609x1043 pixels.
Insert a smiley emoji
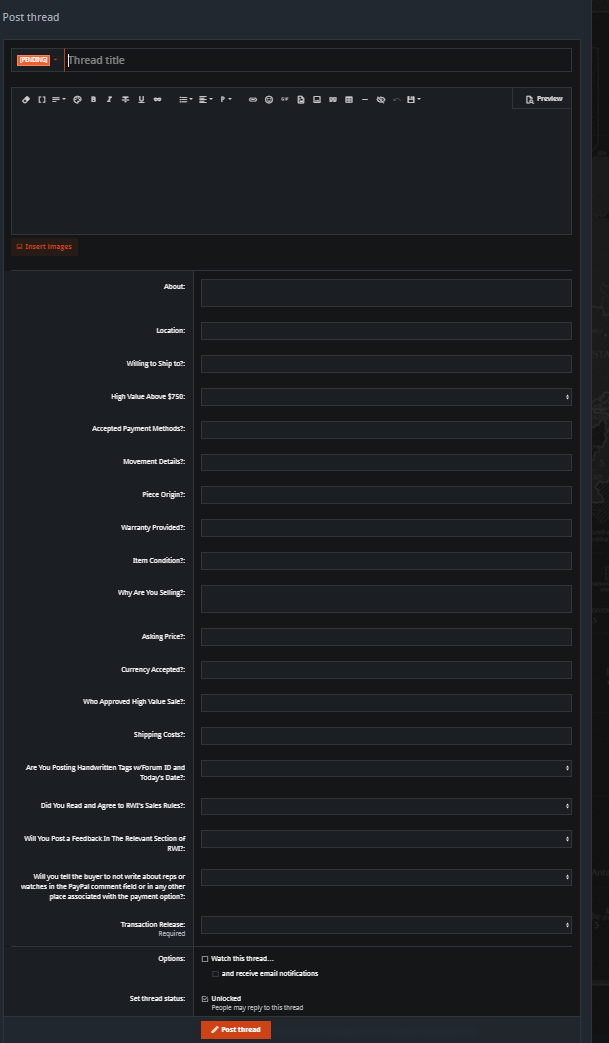pyautogui.click(x=269, y=99)
